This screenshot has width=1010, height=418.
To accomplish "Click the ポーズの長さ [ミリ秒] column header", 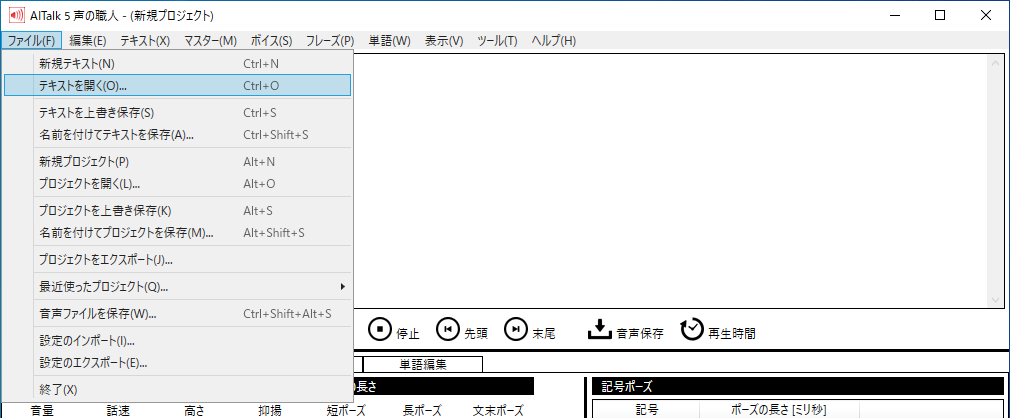I will pyautogui.click(x=779, y=410).
